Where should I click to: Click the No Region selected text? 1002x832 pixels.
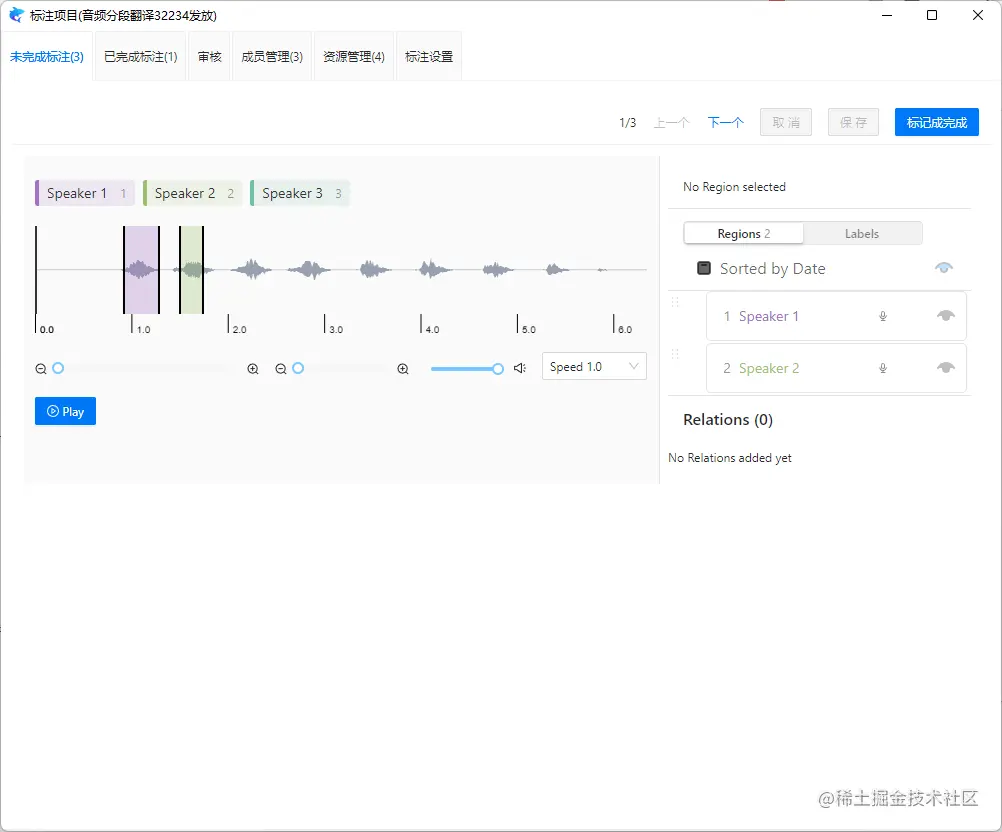[734, 187]
